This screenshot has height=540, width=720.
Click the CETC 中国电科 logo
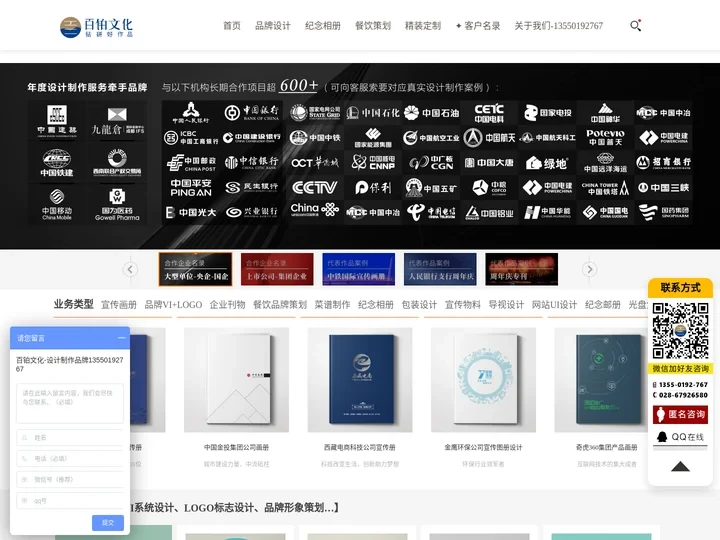489,113
